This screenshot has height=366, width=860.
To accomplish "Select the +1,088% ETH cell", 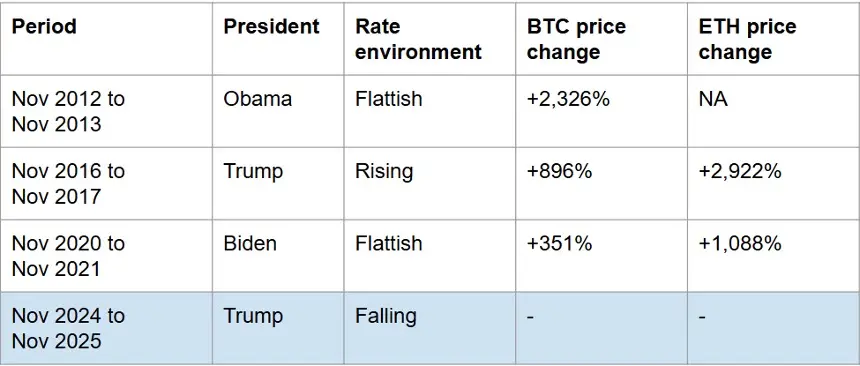I will coord(773,256).
